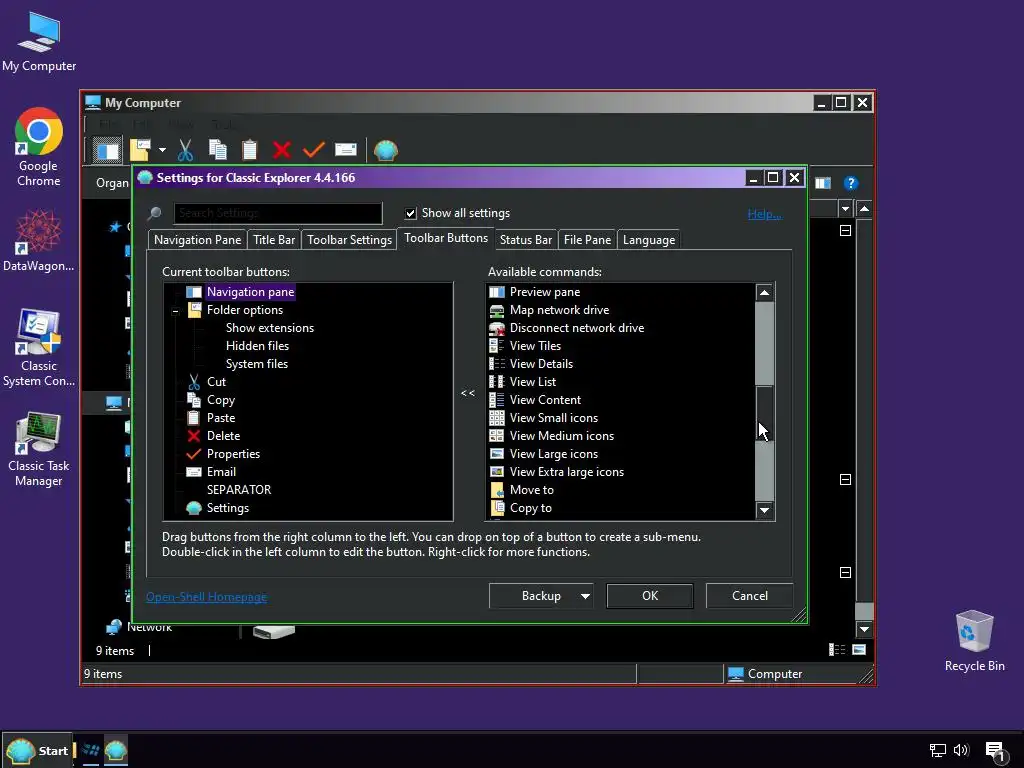Select SEPARATOR entry in current buttons
Image resolution: width=1024 pixels, height=768 pixels.
click(239, 490)
